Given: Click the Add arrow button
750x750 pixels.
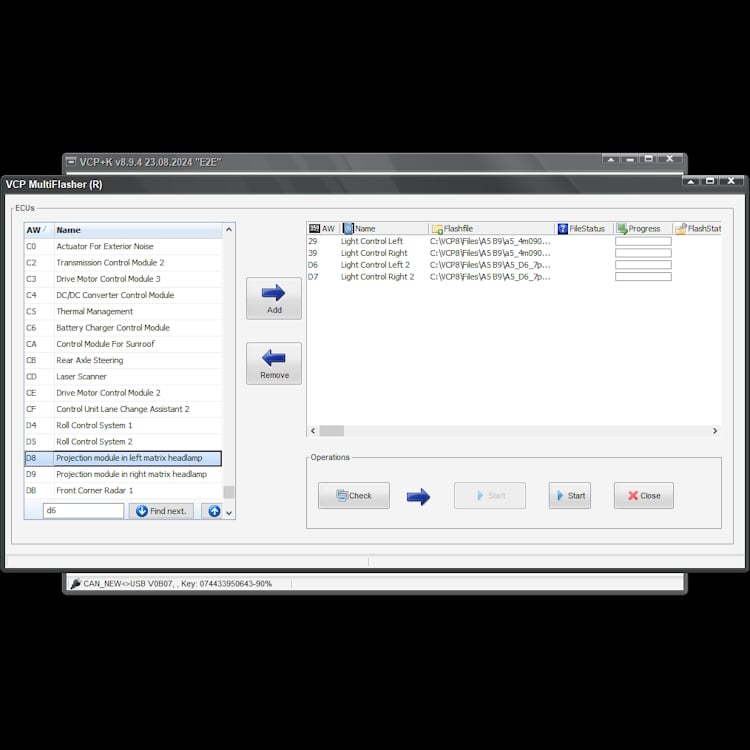Looking at the screenshot, I should [x=274, y=298].
